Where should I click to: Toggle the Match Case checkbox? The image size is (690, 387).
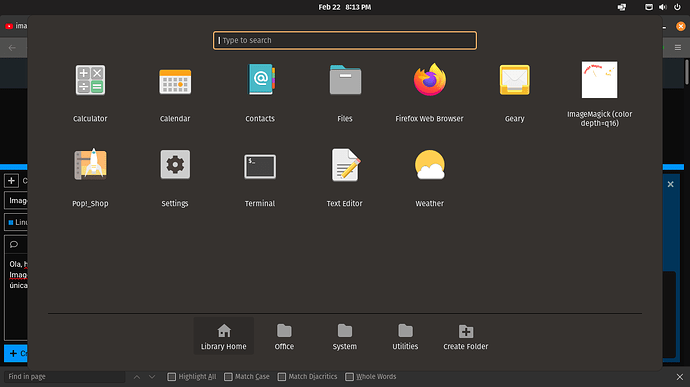pos(228,376)
